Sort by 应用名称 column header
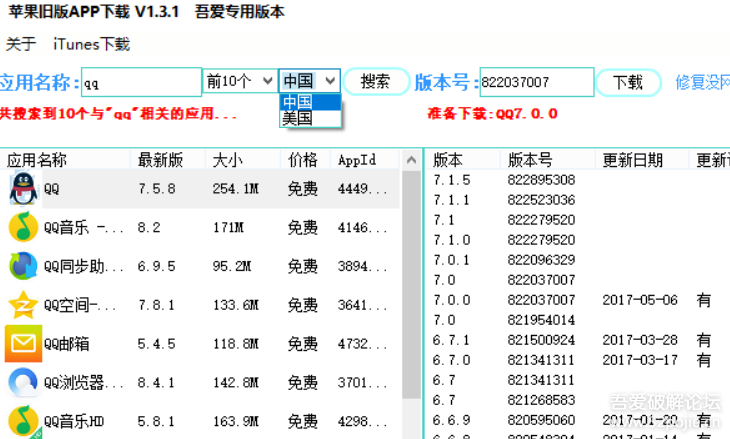This screenshot has width=730, height=439. 65,160
